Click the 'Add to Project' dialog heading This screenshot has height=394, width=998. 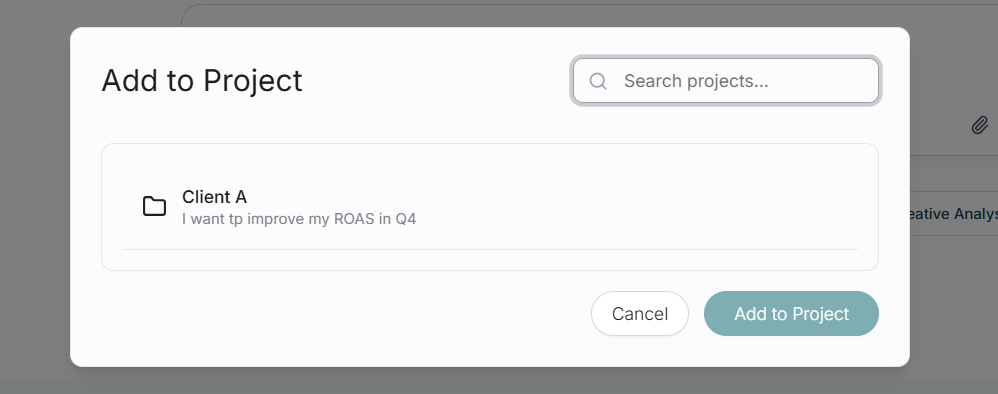point(202,81)
